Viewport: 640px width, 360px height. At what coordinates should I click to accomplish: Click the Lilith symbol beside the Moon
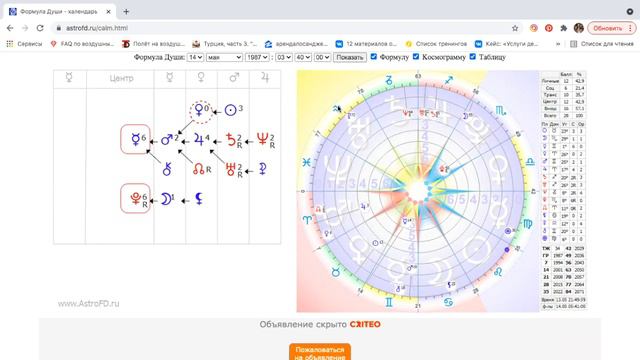point(199,199)
